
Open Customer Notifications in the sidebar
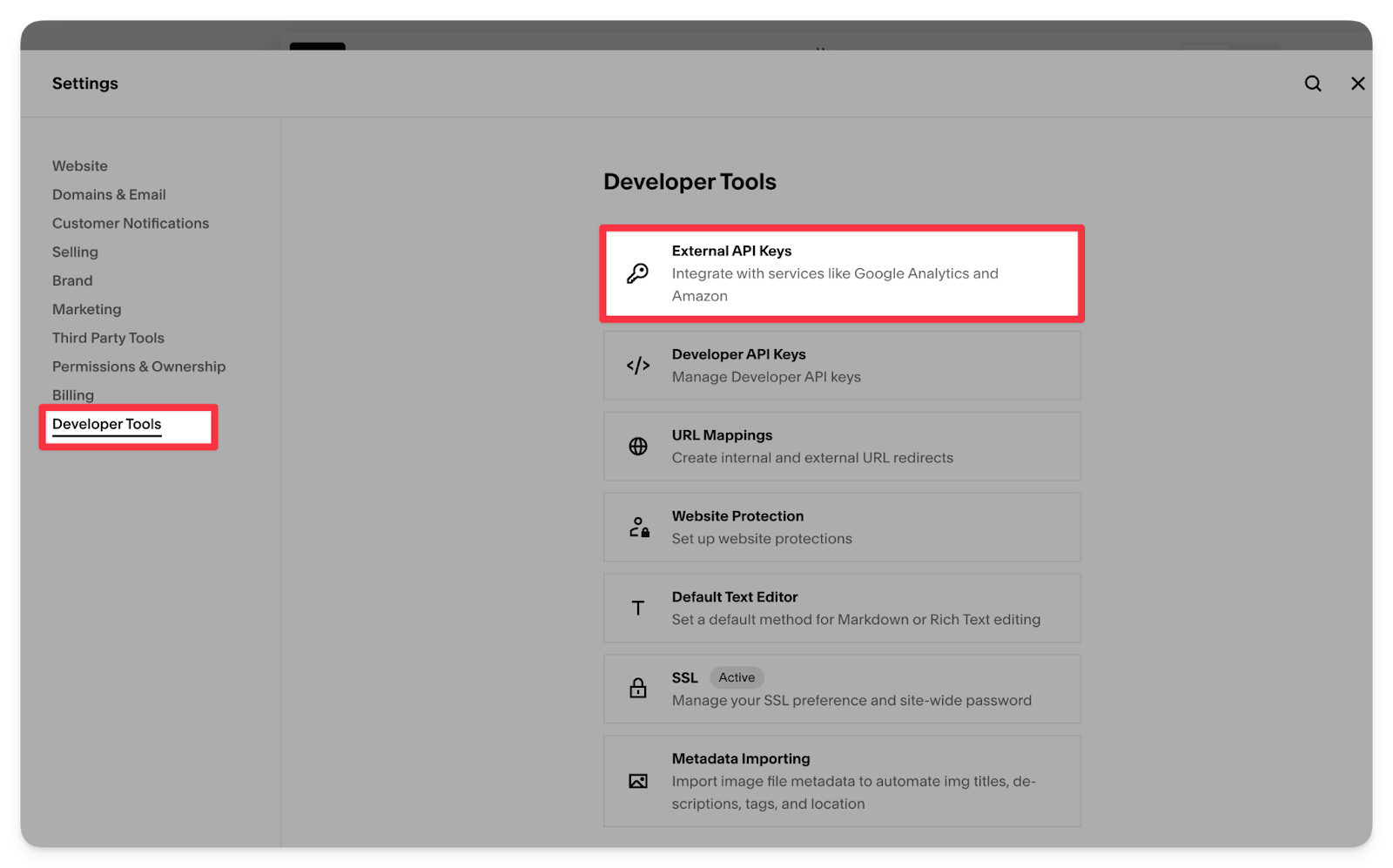[131, 224]
